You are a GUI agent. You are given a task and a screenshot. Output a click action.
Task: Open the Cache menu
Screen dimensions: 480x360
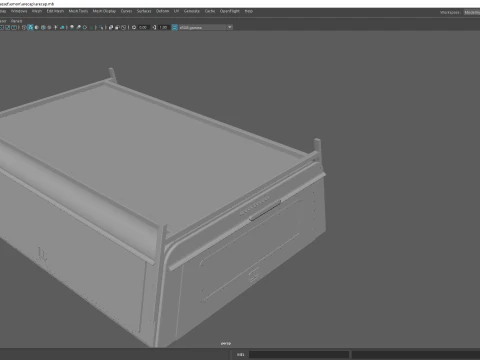[x=210, y=11]
